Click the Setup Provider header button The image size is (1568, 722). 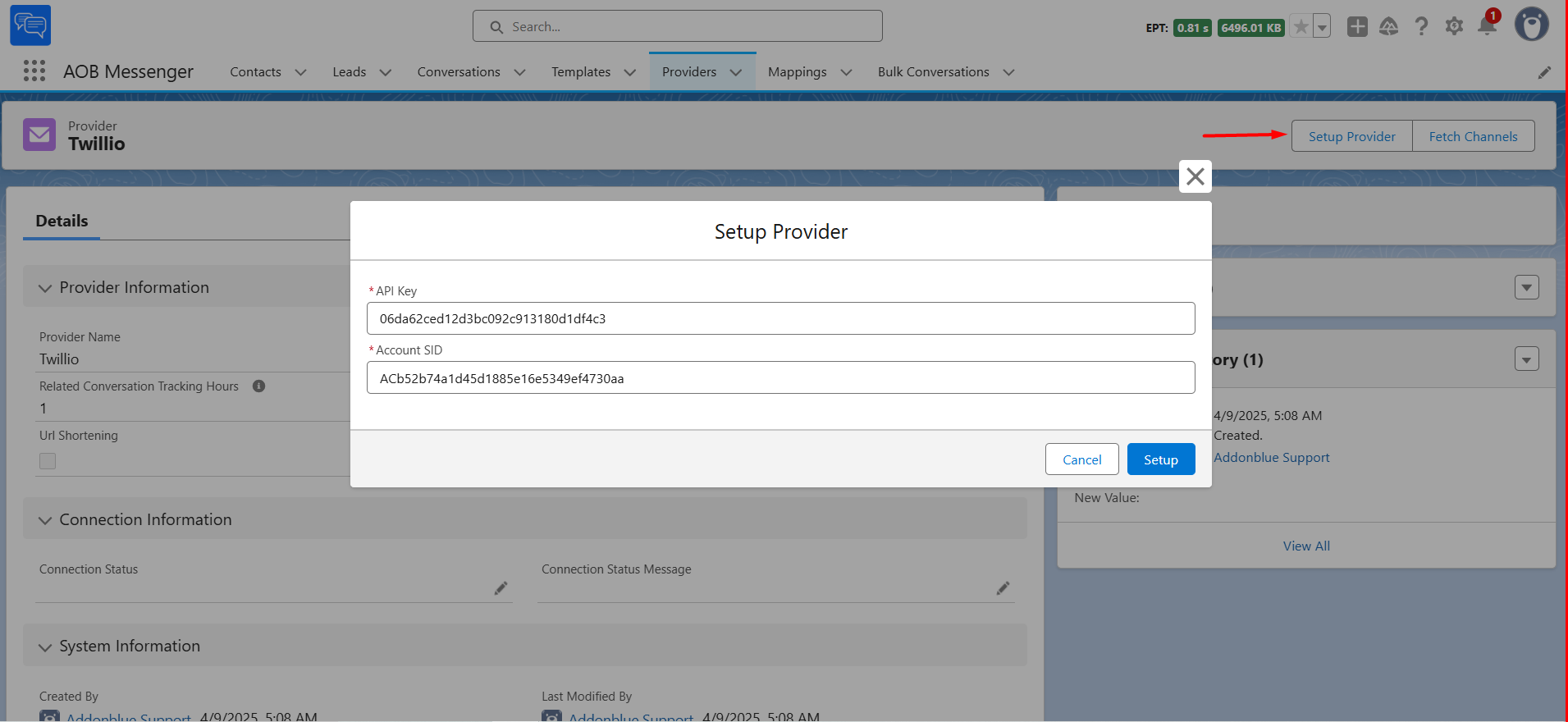1352,136
